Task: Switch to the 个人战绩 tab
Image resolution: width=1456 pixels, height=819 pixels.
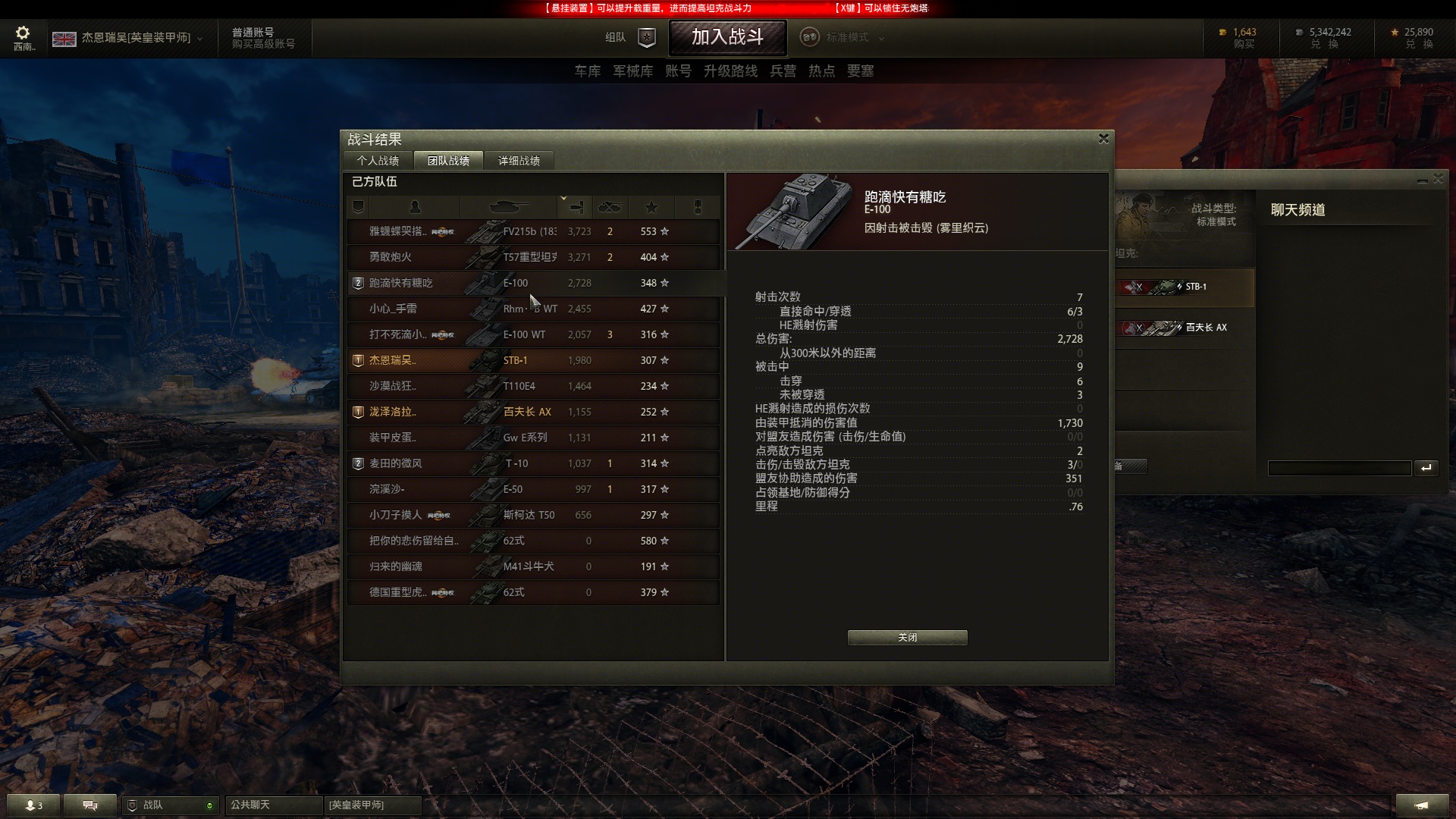Action: [x=378, y=161]
